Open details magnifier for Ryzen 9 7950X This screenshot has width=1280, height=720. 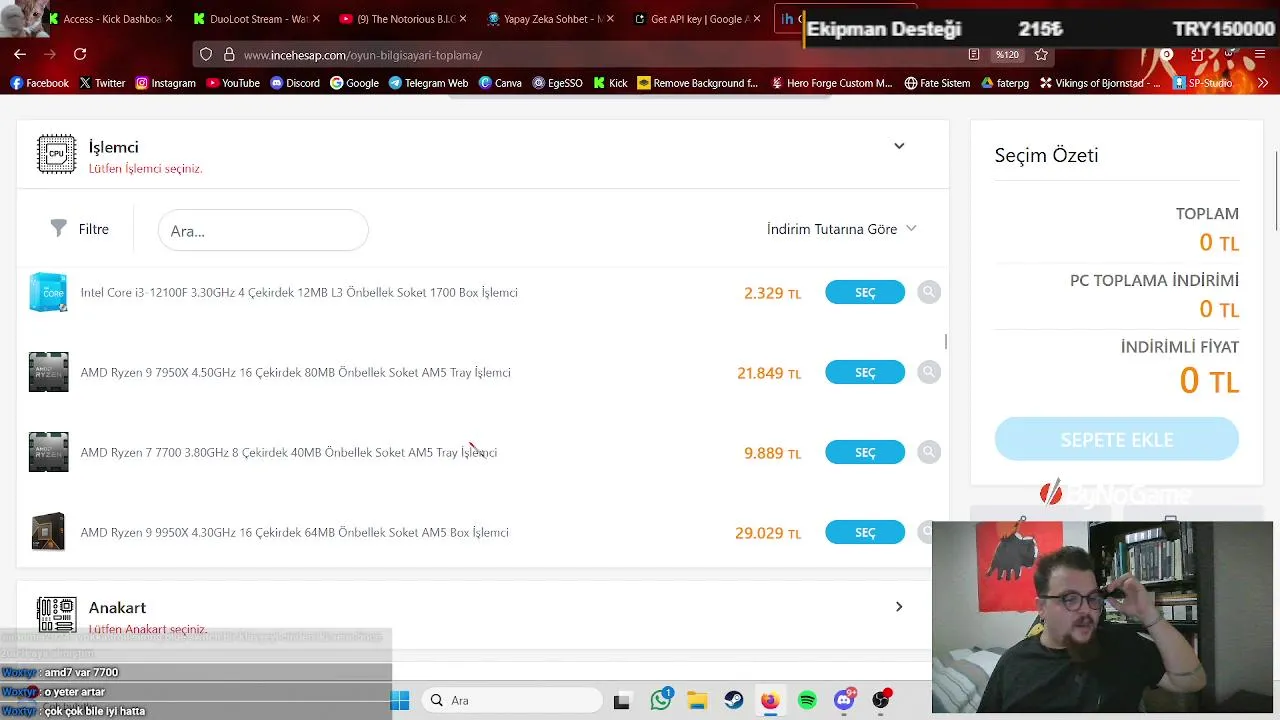click(929, 372)
